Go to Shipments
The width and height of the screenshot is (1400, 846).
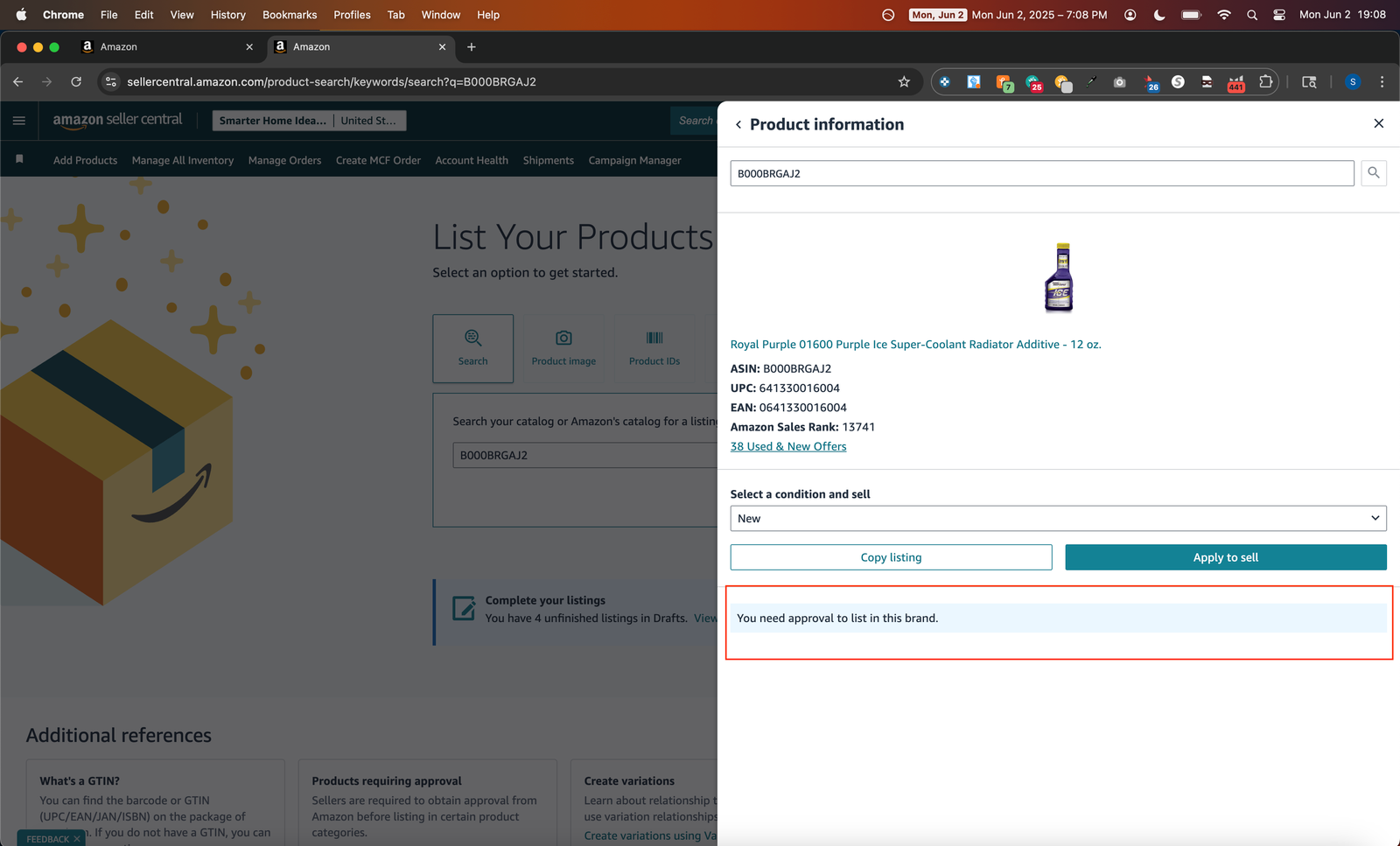[x=549, y=160]
